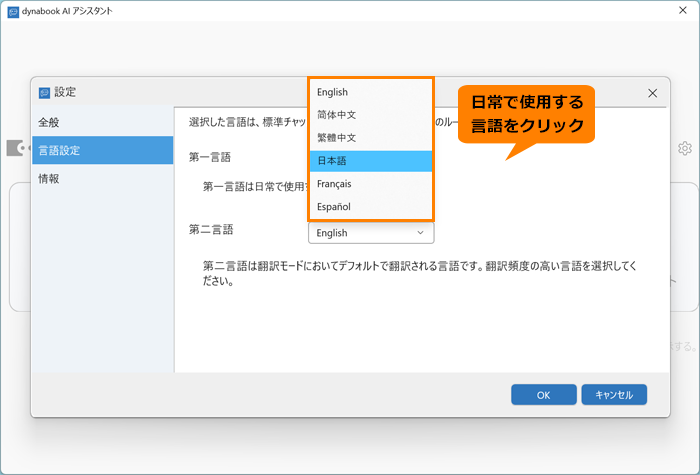Screen dimensions: 700x475
Task: Click the 第一言語 label
Action: [210, 157]
